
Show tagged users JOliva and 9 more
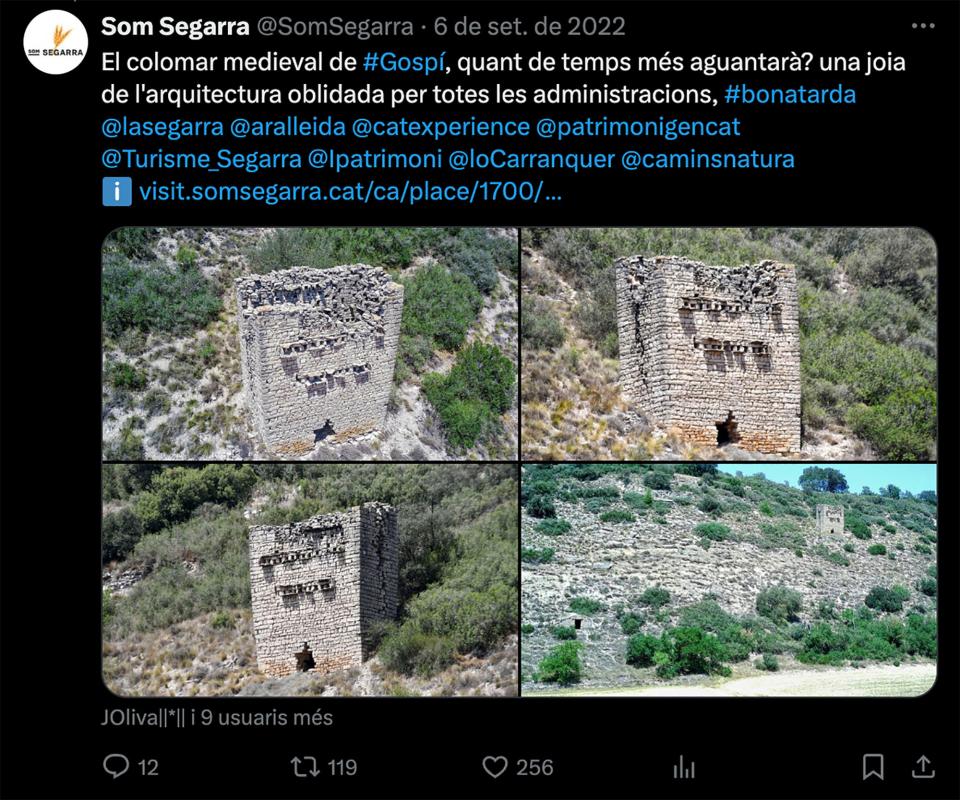(x=217, y=717)
